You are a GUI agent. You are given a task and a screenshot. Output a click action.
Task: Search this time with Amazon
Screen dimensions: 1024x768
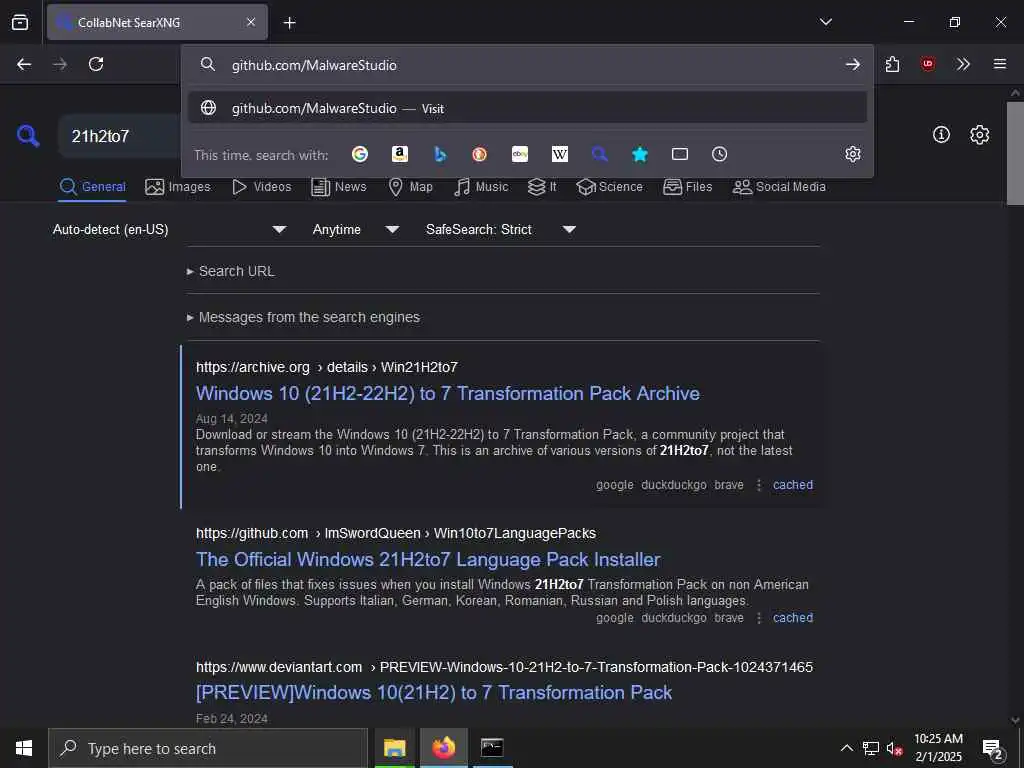[400, 154]
